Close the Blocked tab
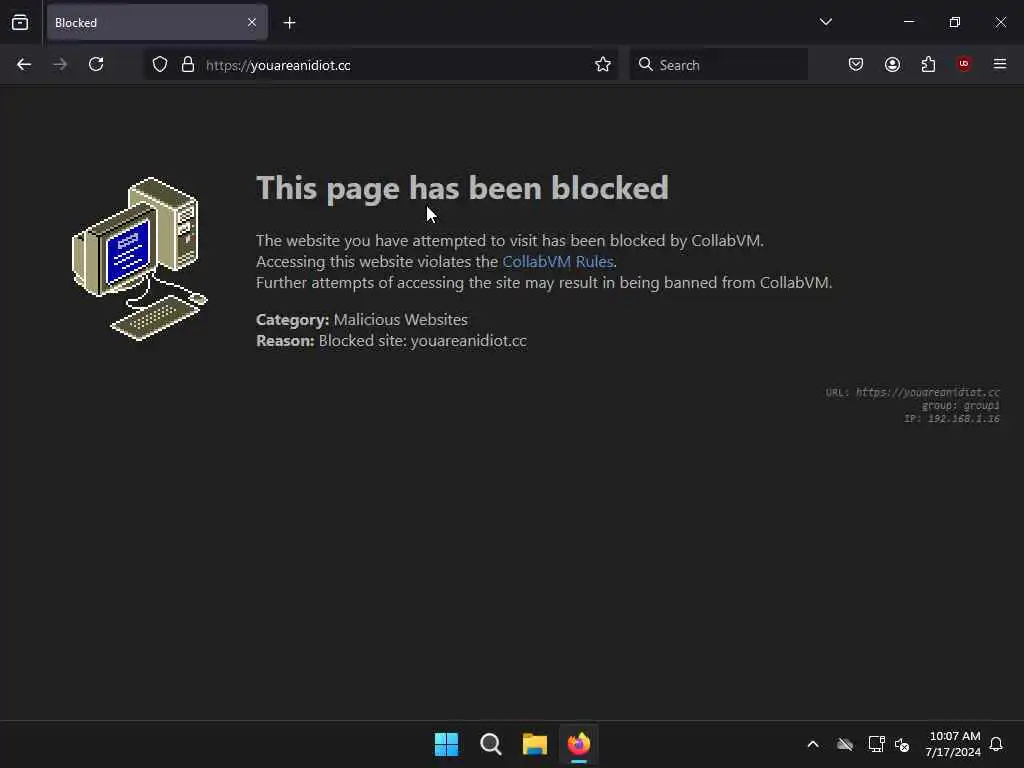The width and height of the screenshot is (1024, 768). pos(251,23)
